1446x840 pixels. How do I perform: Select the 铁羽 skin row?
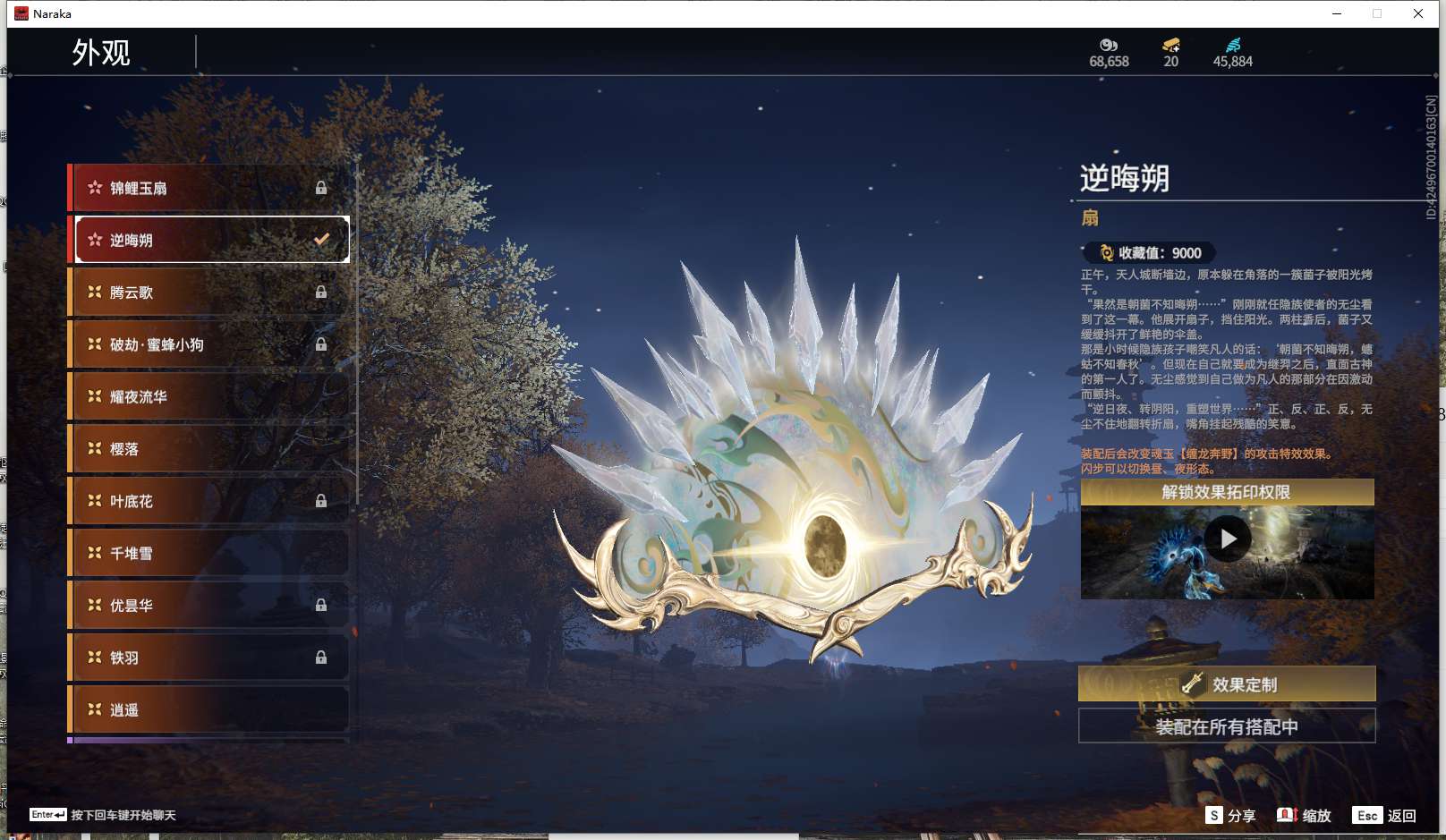[x=208, y=658]
